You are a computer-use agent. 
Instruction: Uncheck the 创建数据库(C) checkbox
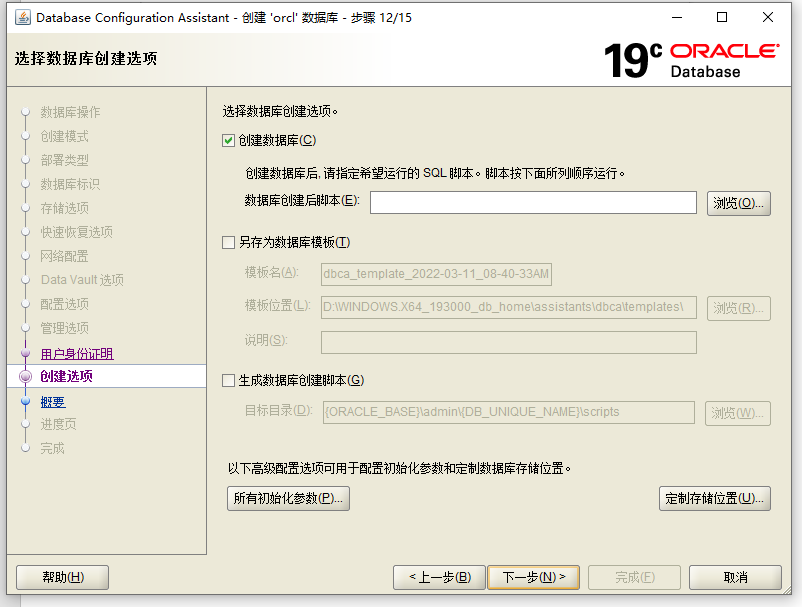228,140
